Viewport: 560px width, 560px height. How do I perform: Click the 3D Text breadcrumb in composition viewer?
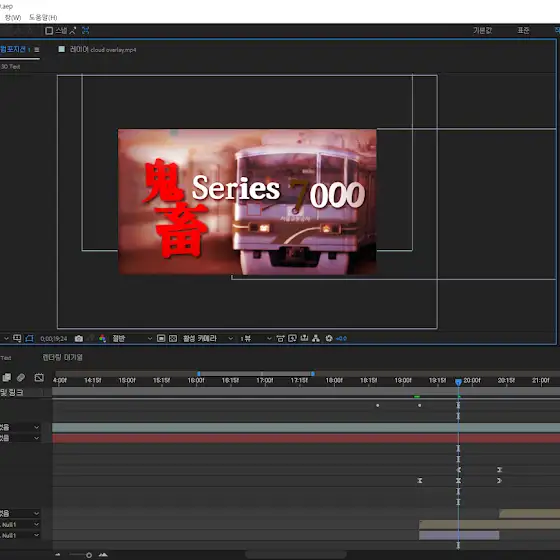coord(10,67)
